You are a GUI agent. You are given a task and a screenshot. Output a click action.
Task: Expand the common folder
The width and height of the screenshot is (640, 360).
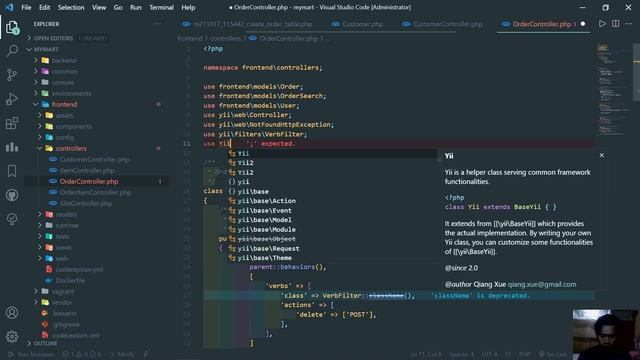click(x=64, y=71)
